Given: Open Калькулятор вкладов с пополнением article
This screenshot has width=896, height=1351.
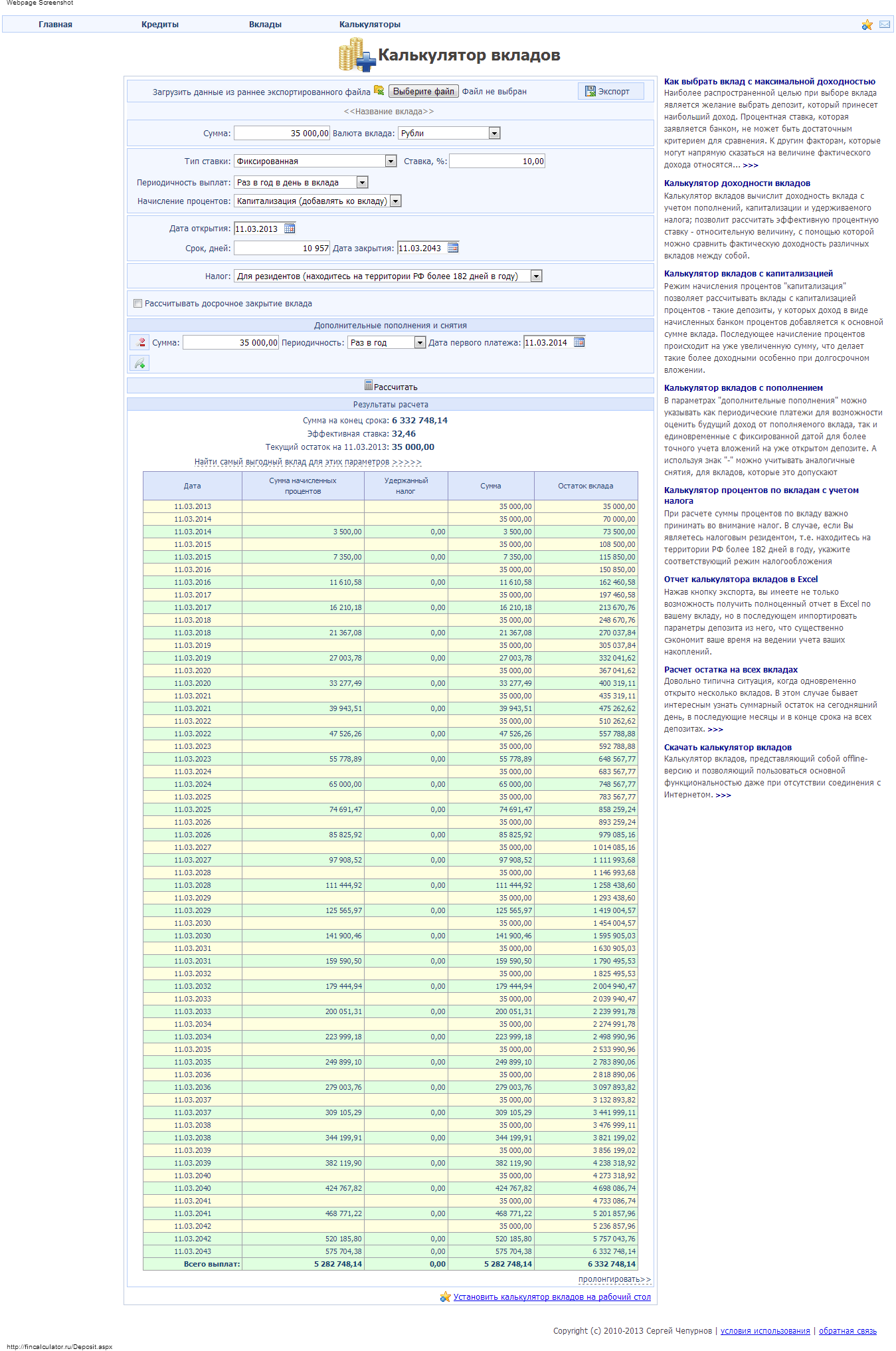Looking at the screenshot, I should pyautogui.click(x=743, y=387).
